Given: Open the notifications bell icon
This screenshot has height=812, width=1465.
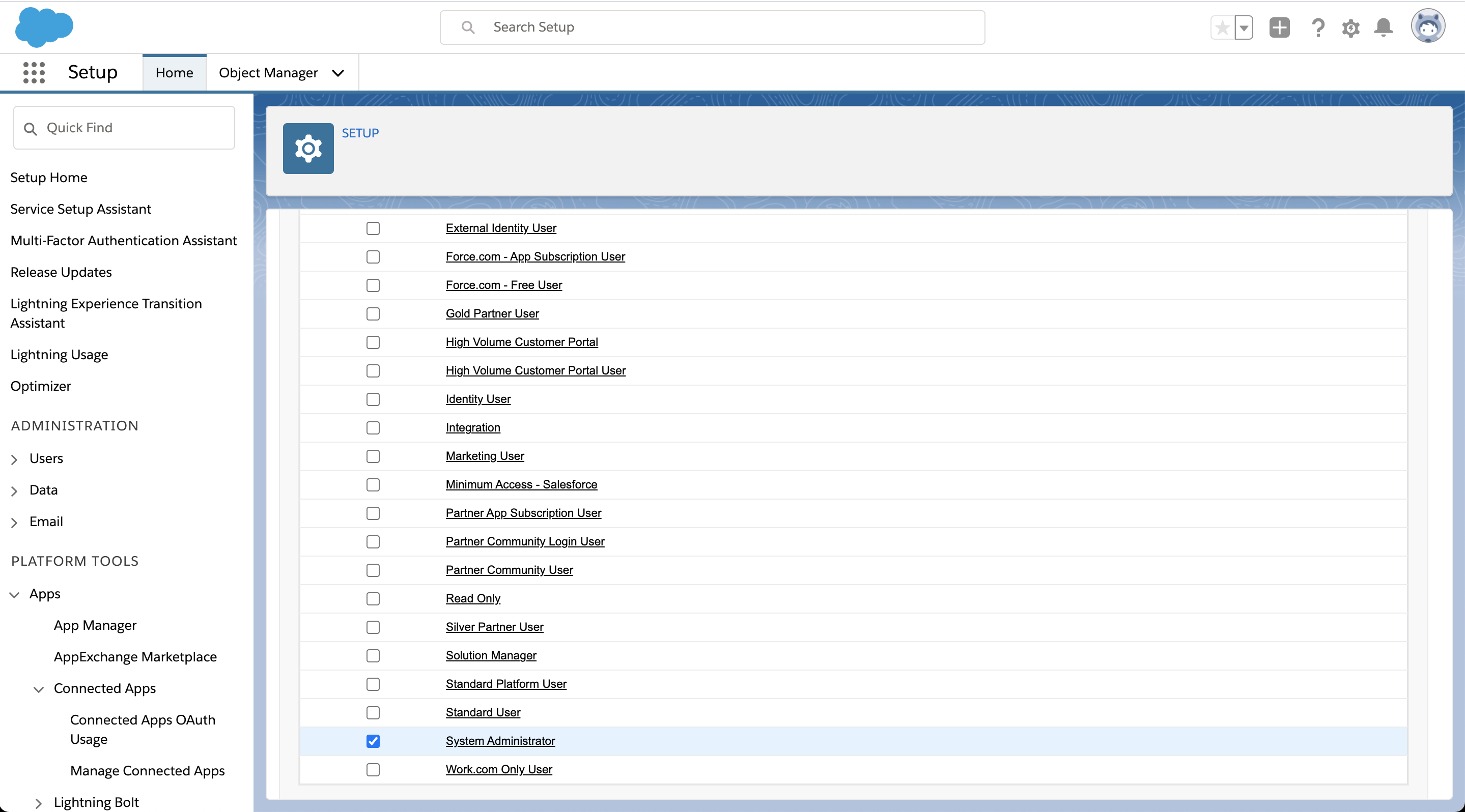Looking at the screenshot, I should 1384,27.
